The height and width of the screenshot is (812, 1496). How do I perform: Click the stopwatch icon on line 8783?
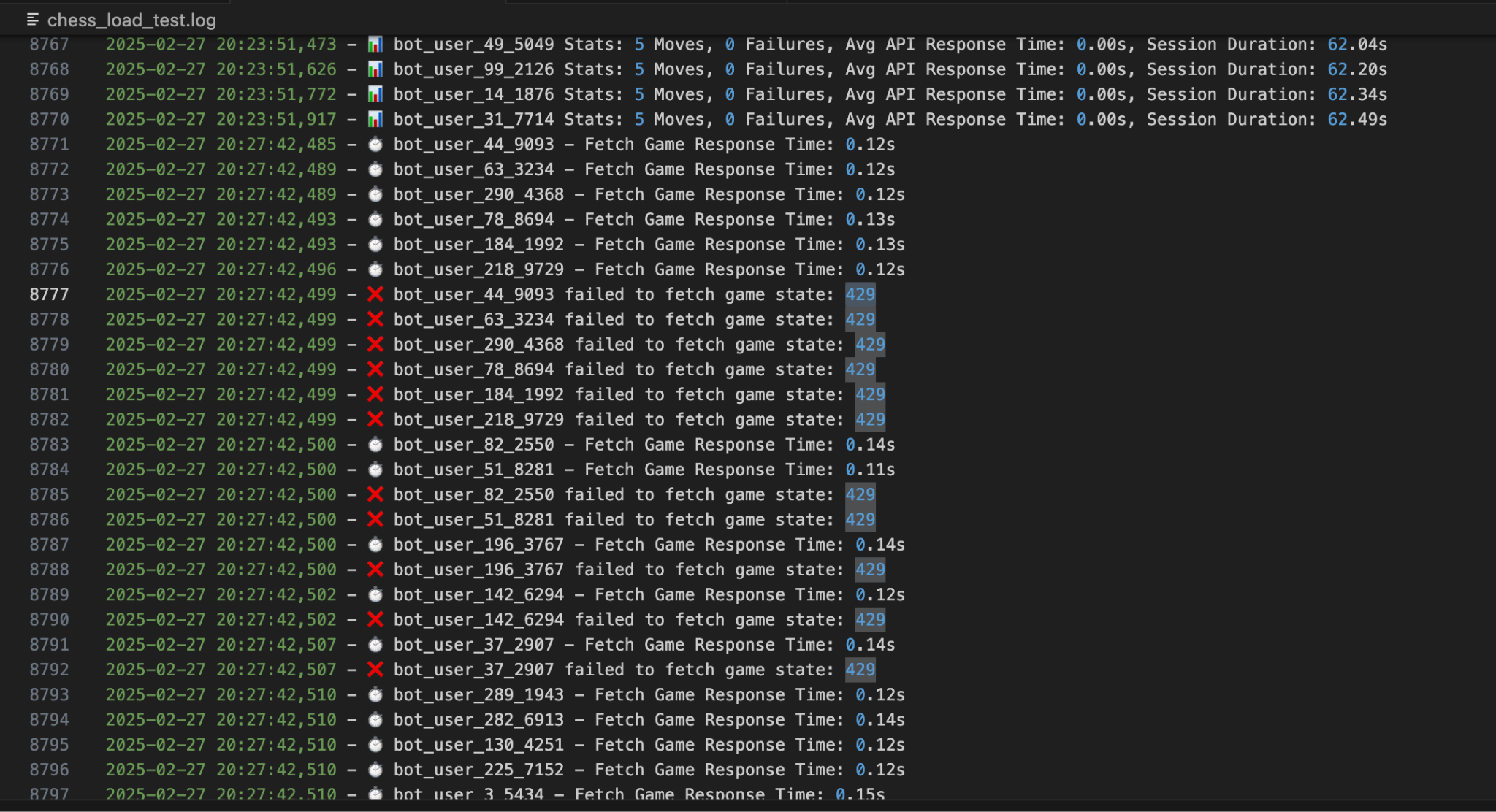tap(375, 445)
